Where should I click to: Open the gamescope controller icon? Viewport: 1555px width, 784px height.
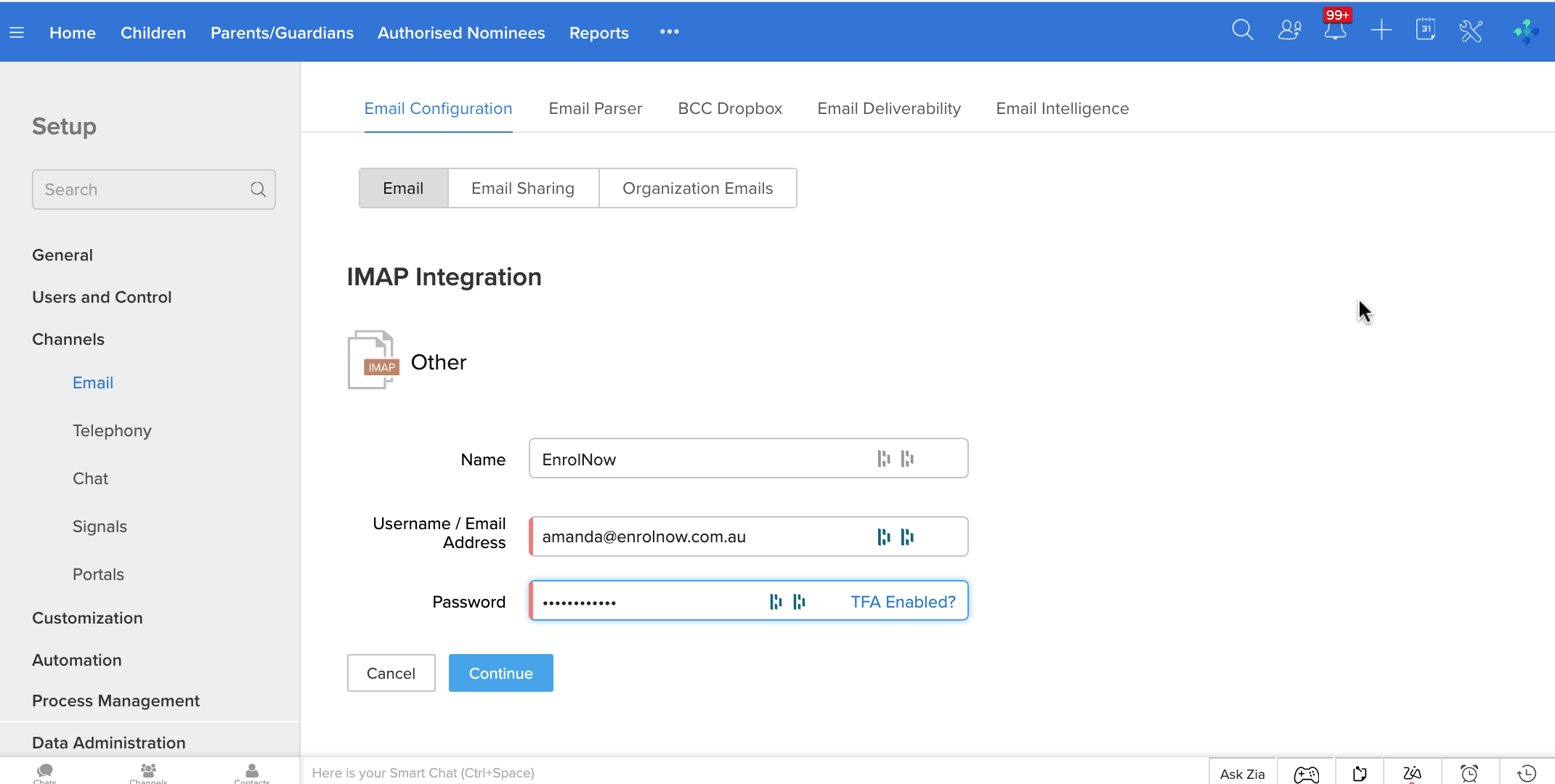(x=1306, y=774)
